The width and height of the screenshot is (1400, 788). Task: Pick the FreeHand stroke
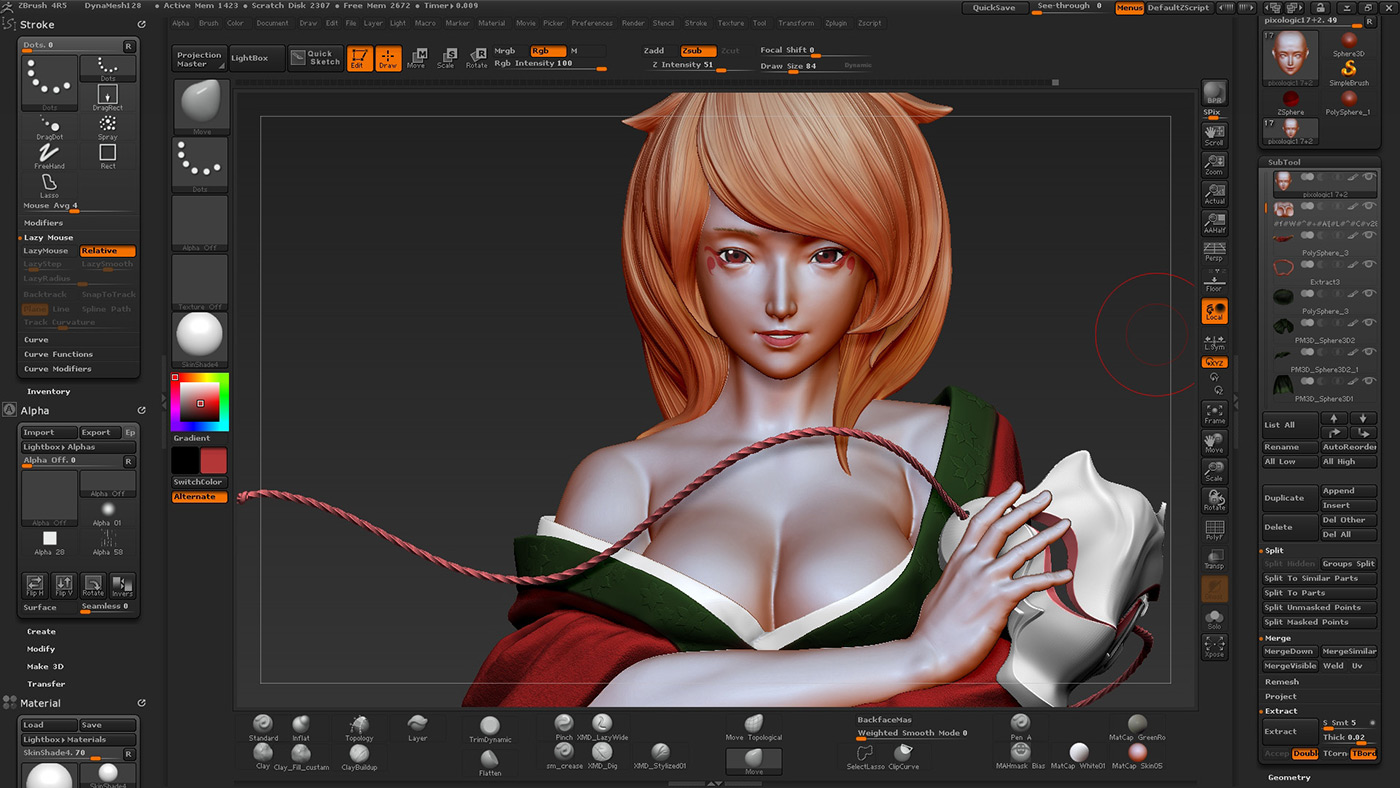pos(49,155)
